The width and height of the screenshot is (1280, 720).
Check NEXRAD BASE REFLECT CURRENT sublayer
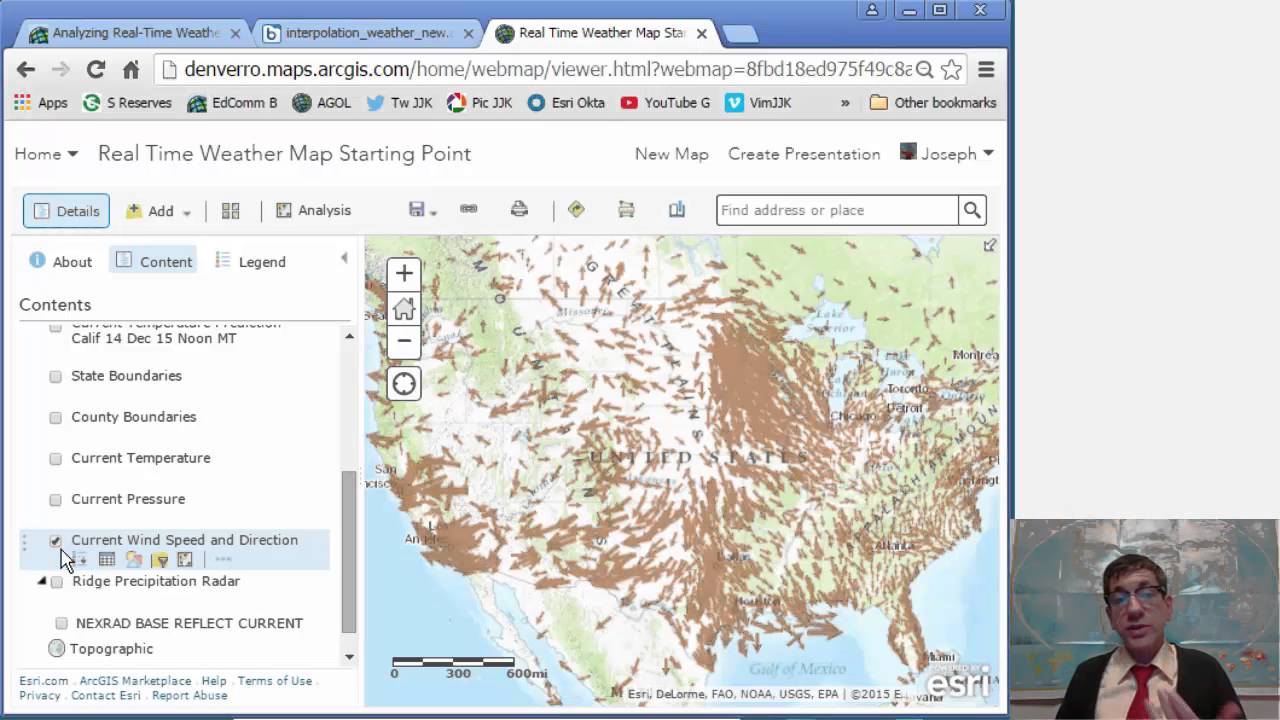tap(62, 623)
